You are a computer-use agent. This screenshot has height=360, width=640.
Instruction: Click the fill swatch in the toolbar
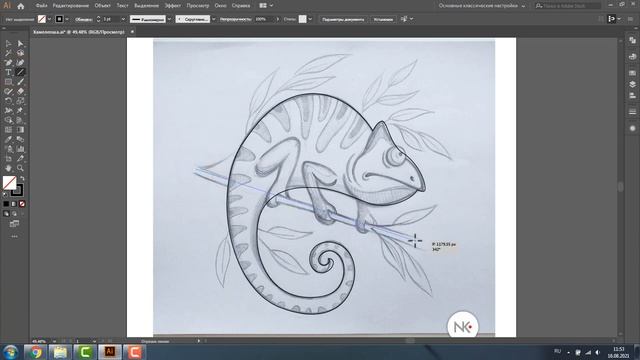9,182
